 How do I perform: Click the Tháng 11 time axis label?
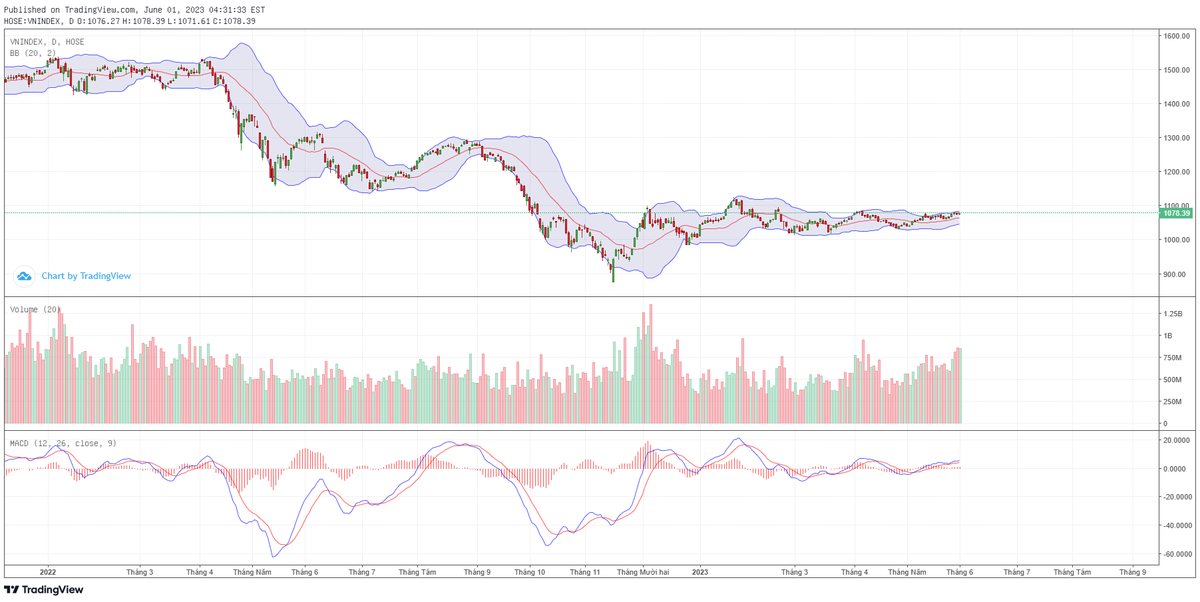[583, 572]
